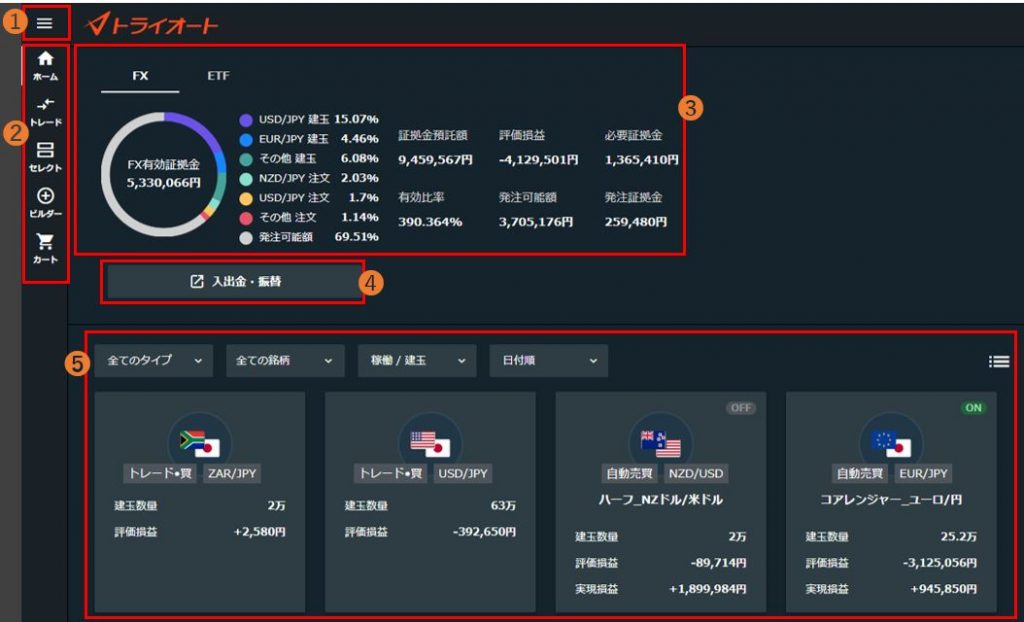Viewport: 1024px width, 622px height.
Task: Click the 発注可能額 value 3,705,176円
Action: pos(536,222)
